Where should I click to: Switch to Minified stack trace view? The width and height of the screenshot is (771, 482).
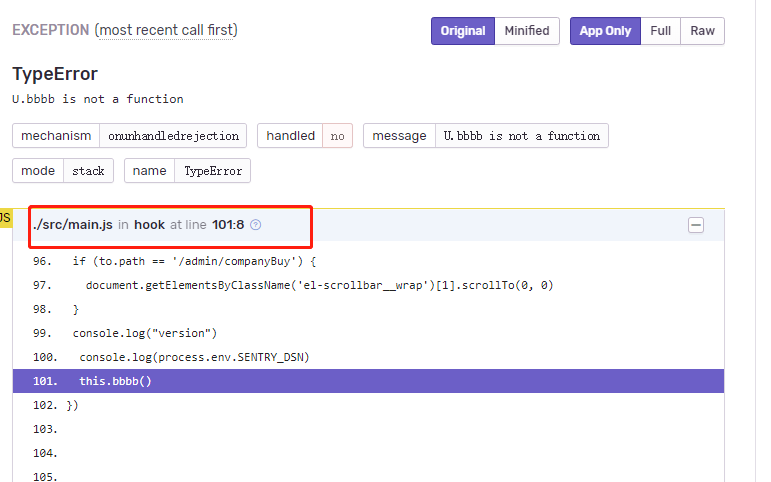[527, 31]
